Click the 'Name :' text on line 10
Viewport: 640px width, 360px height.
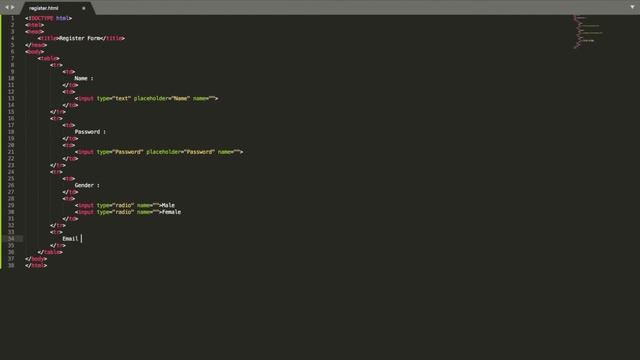84,78
